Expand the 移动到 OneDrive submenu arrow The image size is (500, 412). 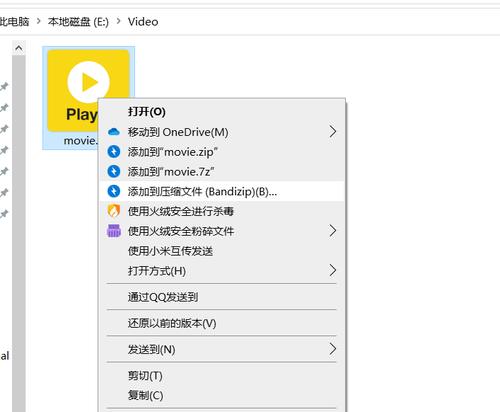coord(332,132)
